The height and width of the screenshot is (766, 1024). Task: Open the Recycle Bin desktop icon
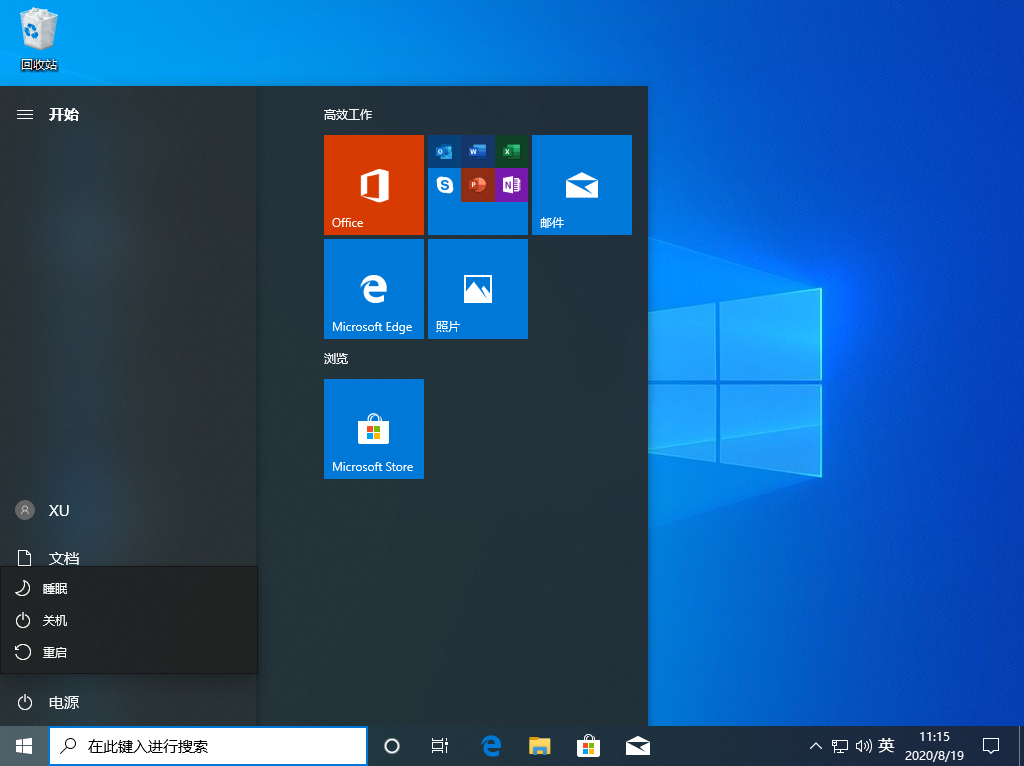coord(39,40)
